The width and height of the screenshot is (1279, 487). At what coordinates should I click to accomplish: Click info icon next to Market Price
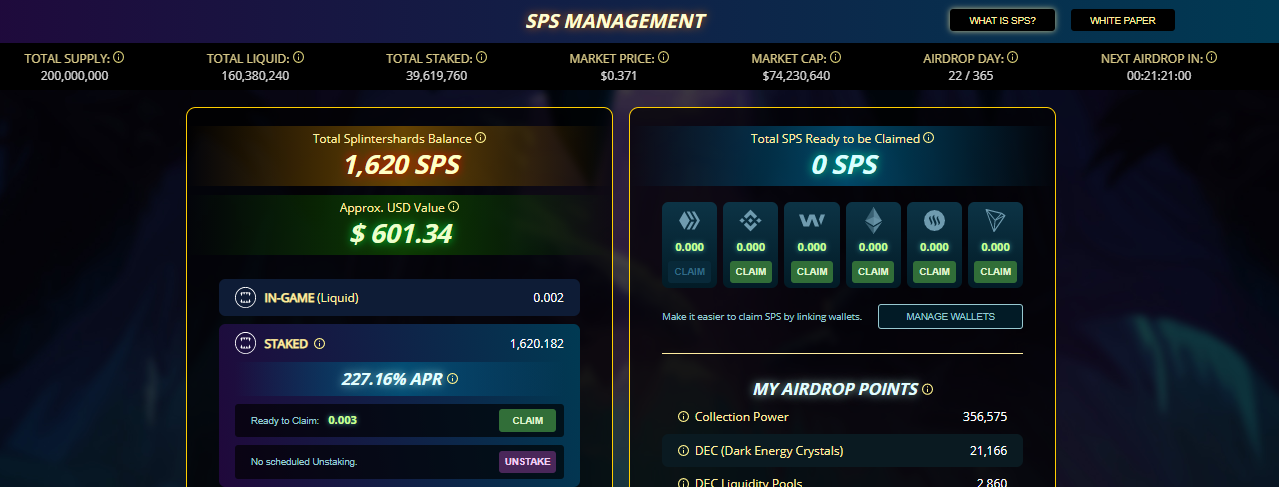(664, 58)
